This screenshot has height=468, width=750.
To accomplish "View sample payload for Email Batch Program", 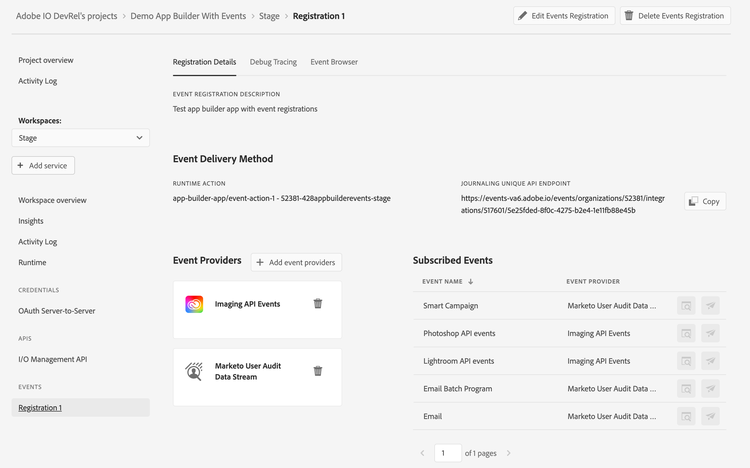I will 686,389.
